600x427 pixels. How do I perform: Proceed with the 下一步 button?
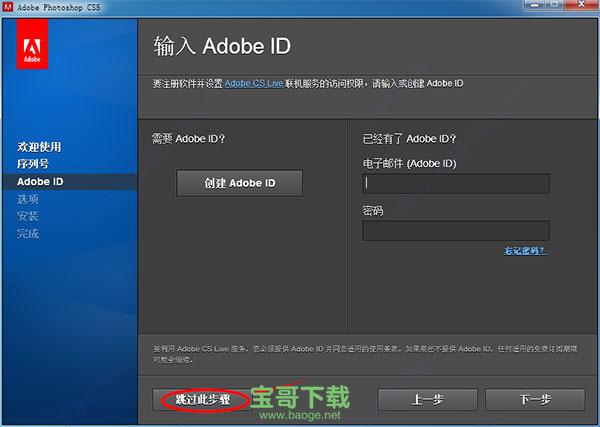pos(535,399)
